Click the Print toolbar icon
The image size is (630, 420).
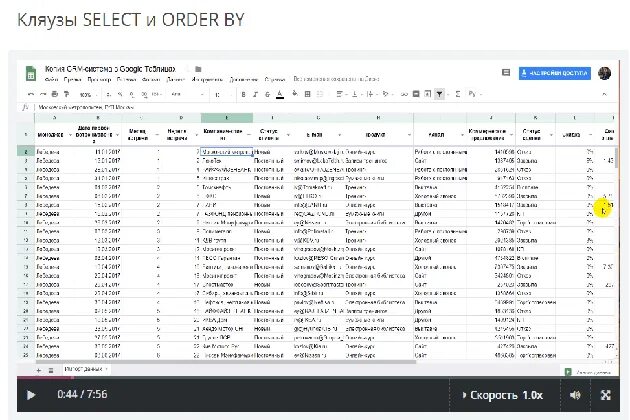coord(55,94)
